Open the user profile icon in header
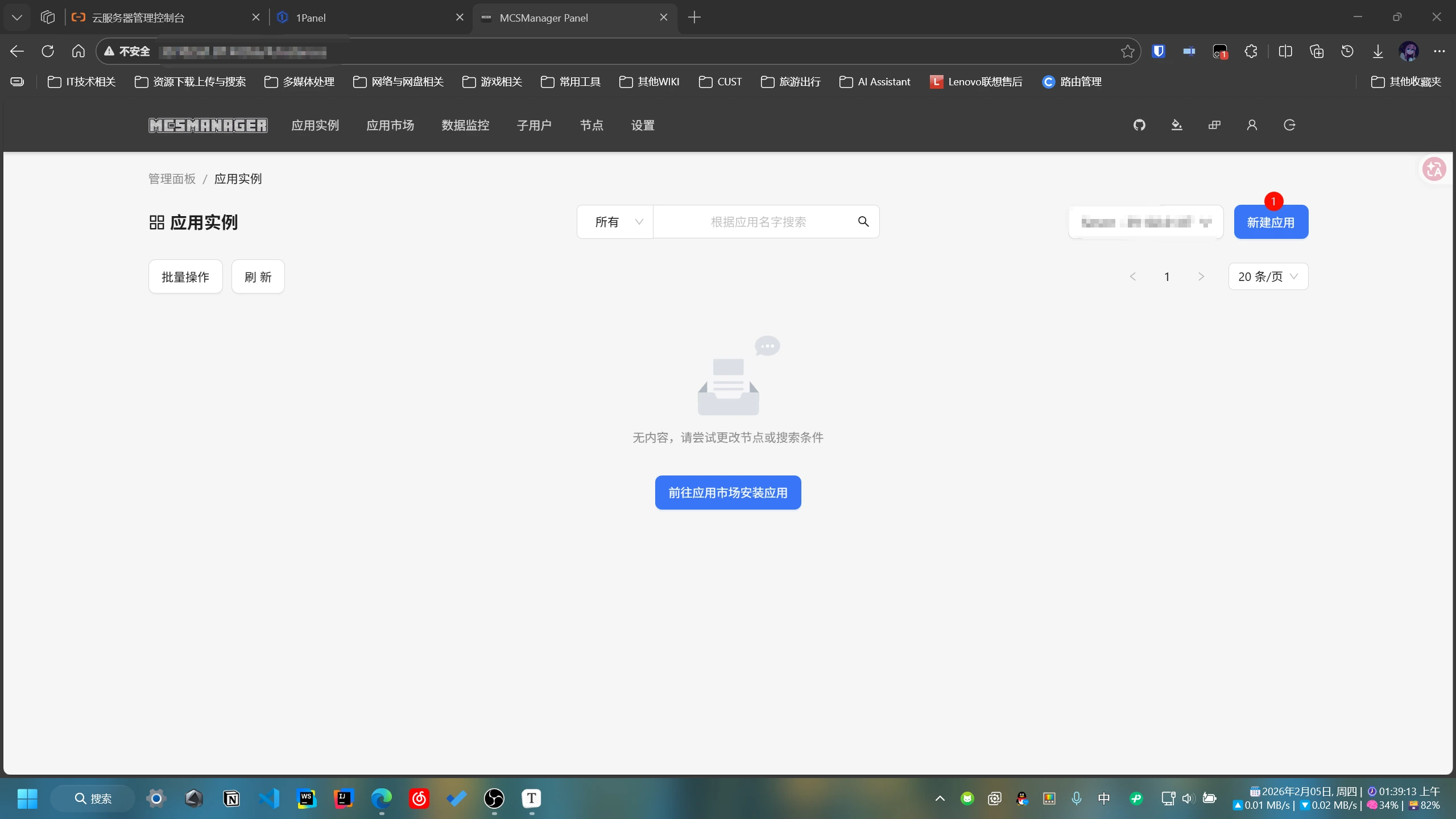 pyautogui.click(x=1252, y=125)
